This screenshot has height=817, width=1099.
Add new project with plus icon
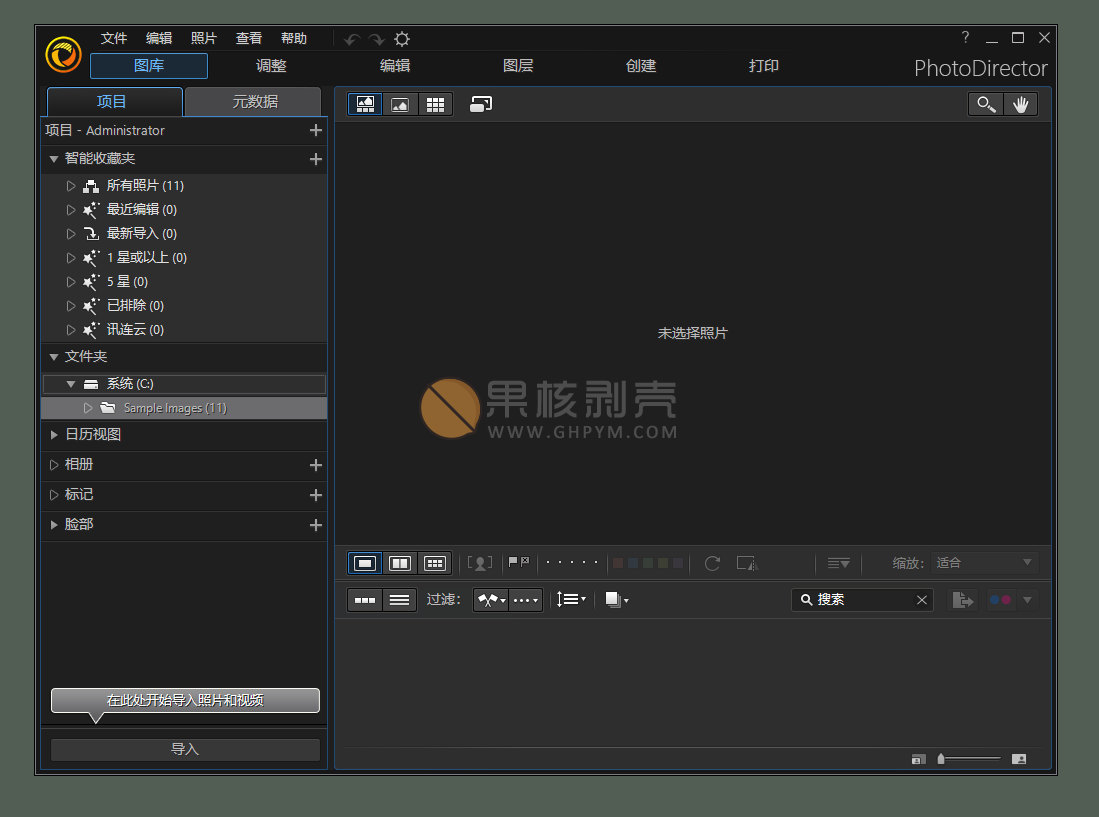point(316,130)
